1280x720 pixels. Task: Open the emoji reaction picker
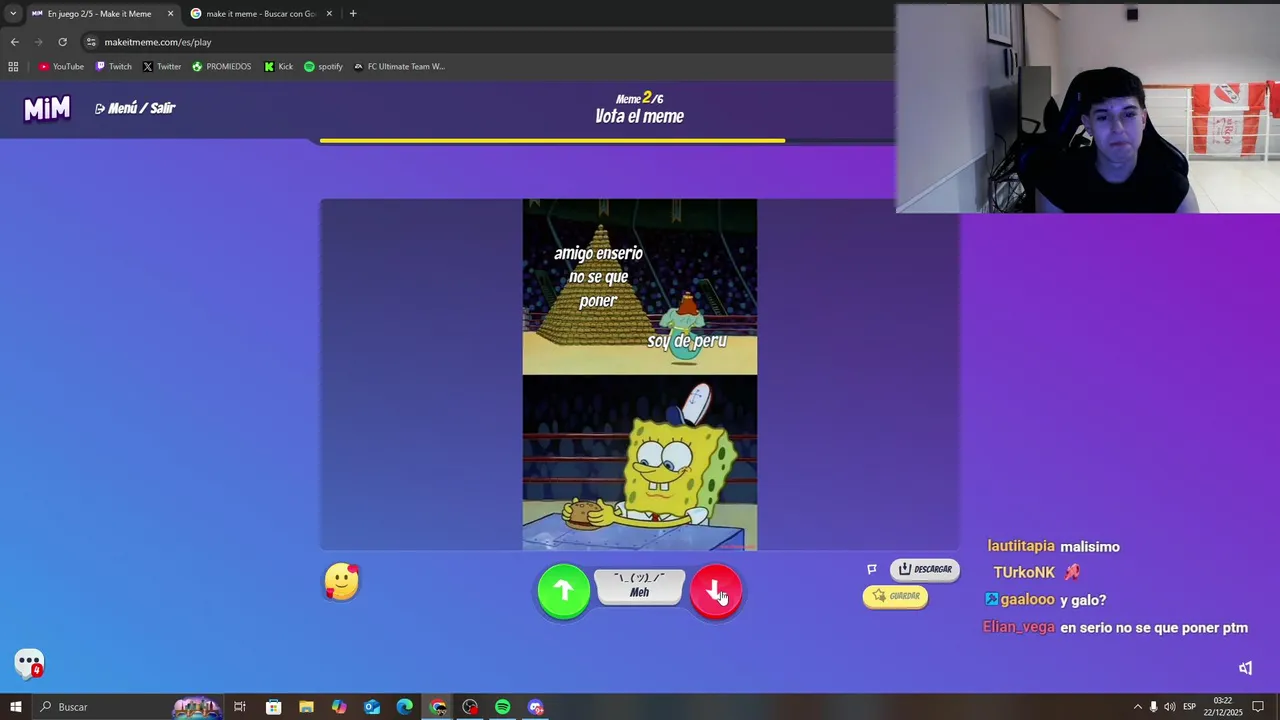click(342, 581)
